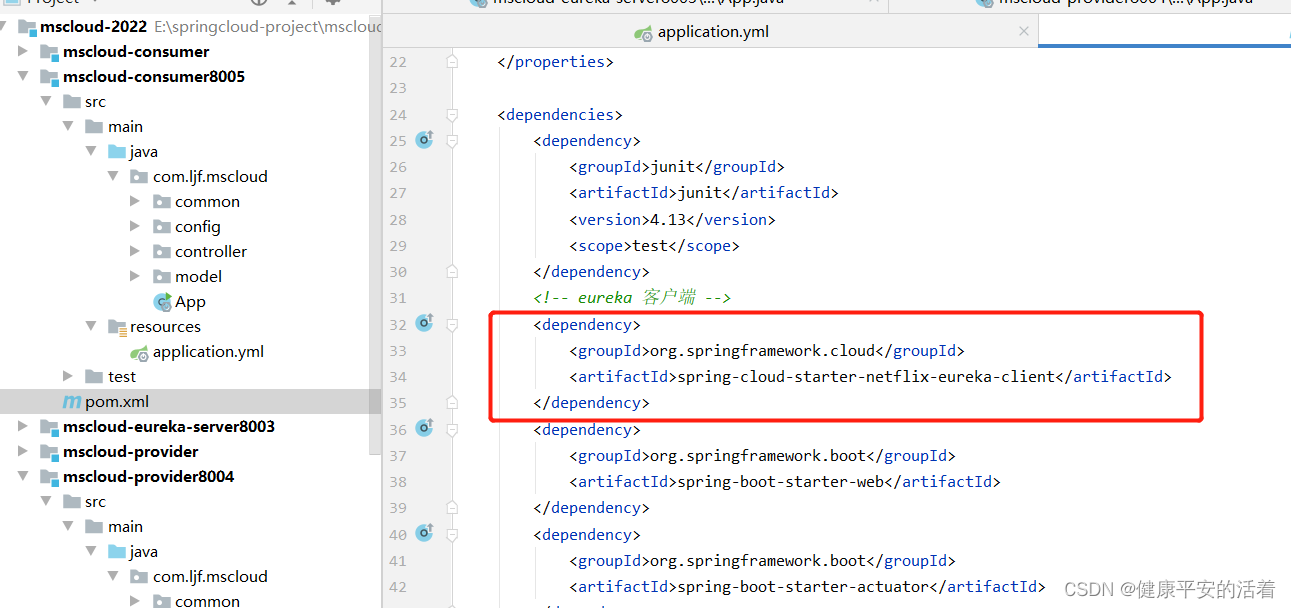Expand the common package node
The width and height of the screenshot is (1291, 608).
tap(136, 201)
